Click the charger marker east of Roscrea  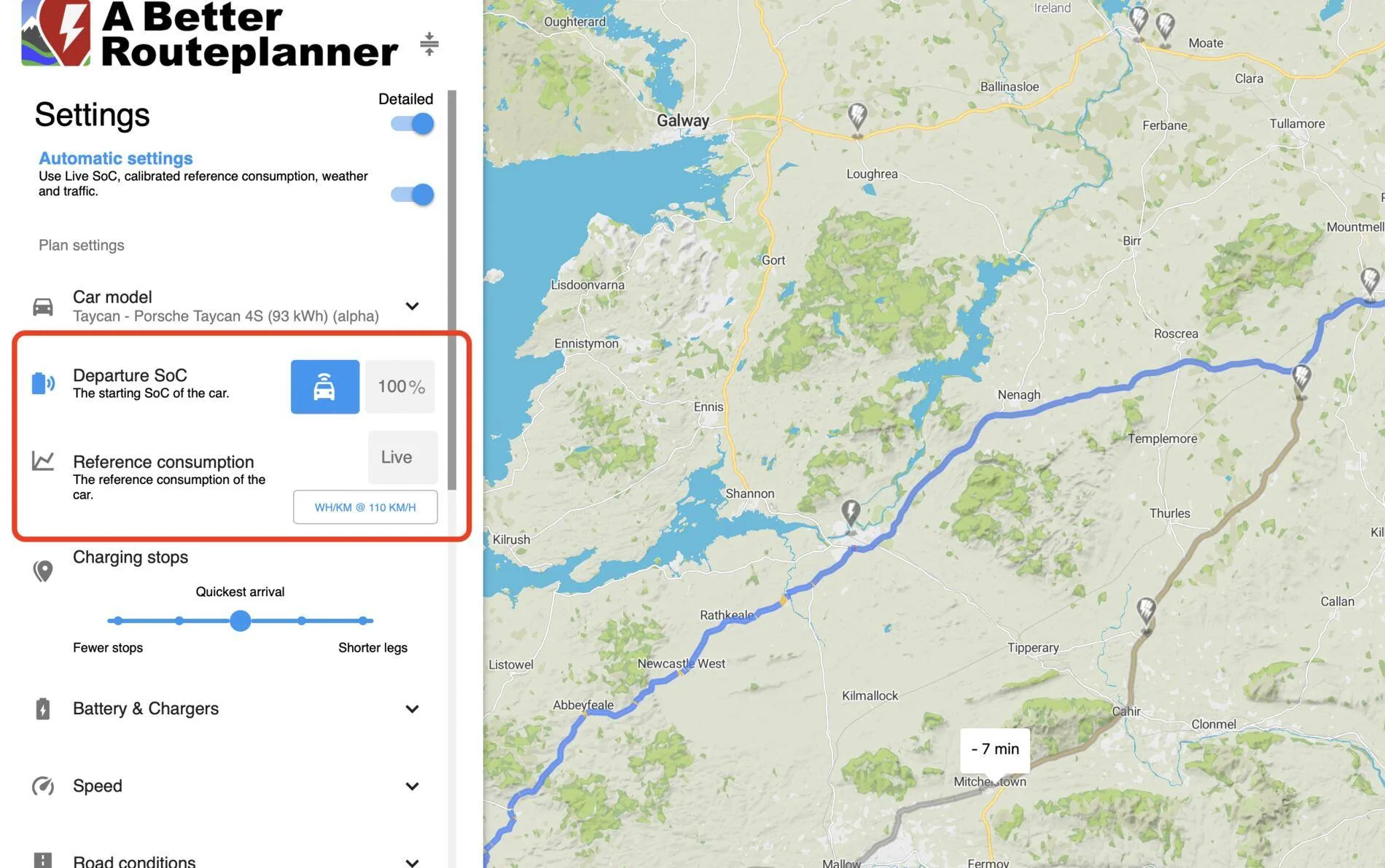tap(1301, 382)
